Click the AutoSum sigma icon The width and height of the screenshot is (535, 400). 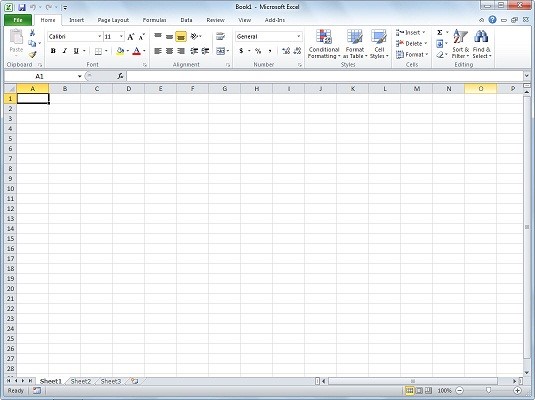click(440, 32)
